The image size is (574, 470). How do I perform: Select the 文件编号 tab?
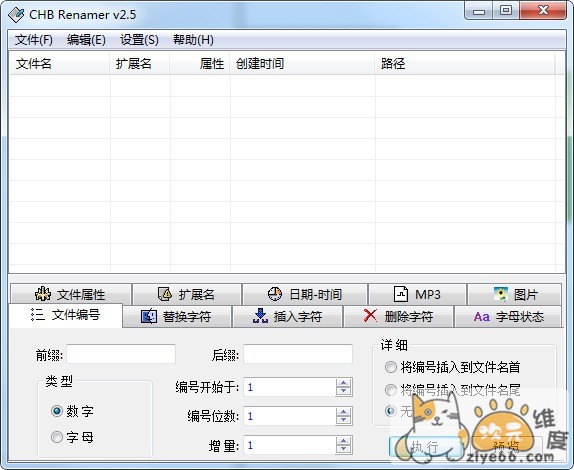tap(66, 315)
